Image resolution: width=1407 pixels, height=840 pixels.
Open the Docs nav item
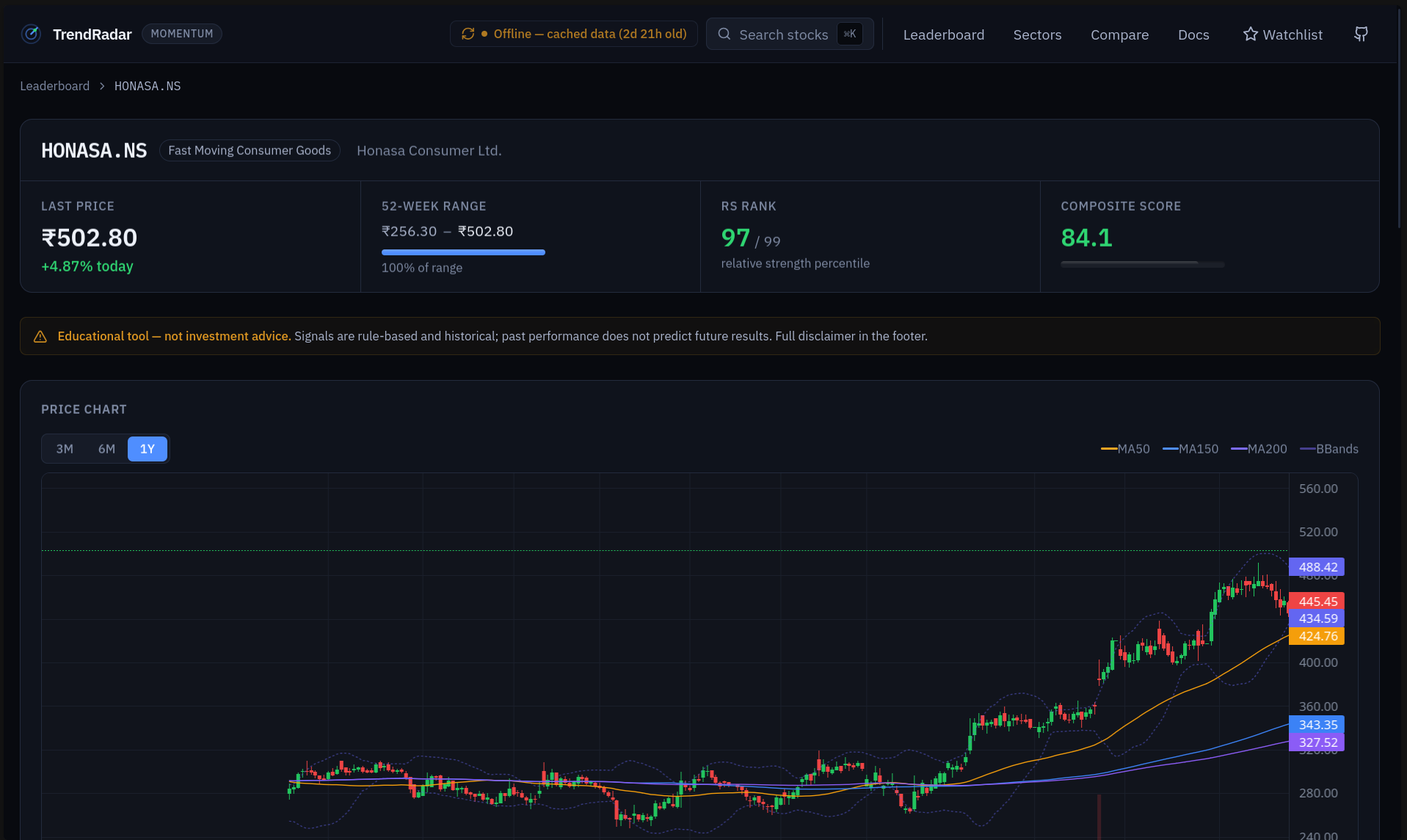(1193, 34)
